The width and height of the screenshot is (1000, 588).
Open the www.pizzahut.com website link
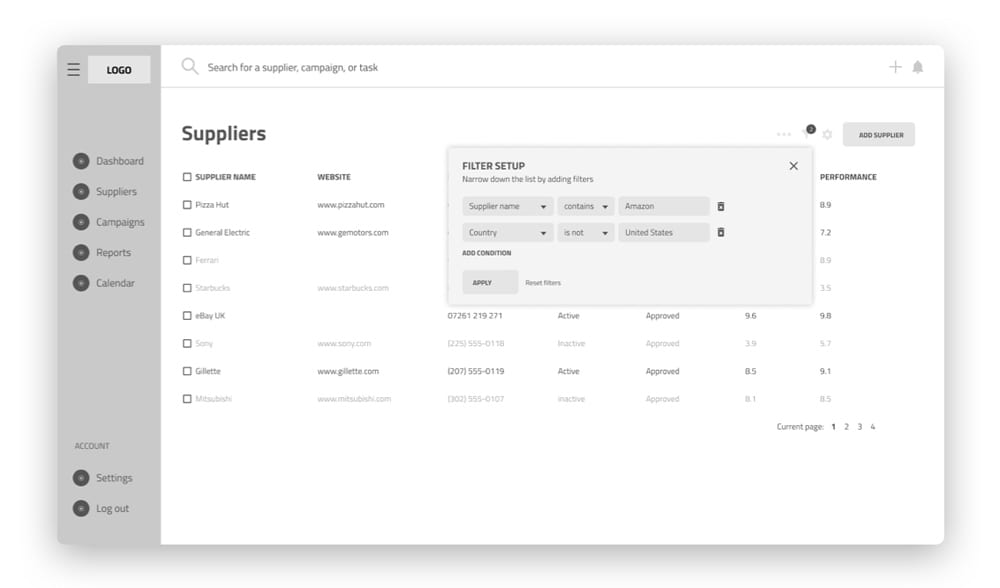click(x=351, y=205)
